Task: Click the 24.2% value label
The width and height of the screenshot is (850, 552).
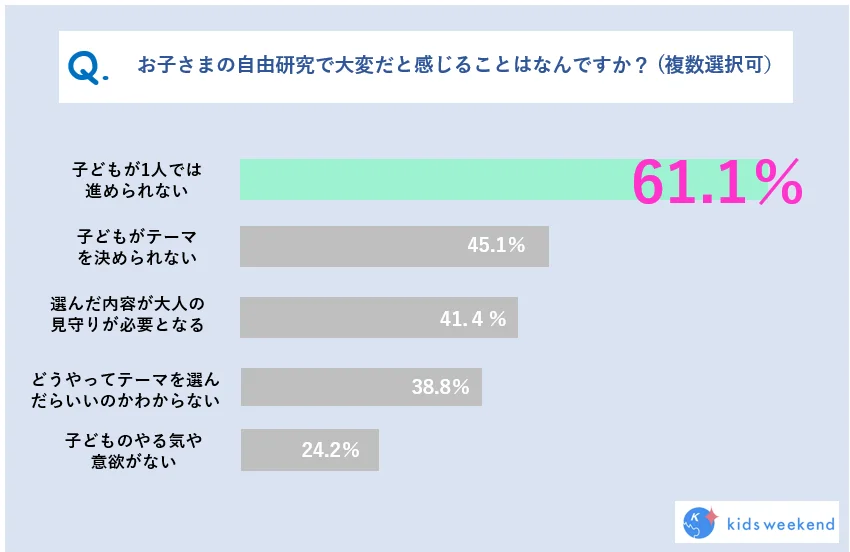Action: [x=330, y=450]
